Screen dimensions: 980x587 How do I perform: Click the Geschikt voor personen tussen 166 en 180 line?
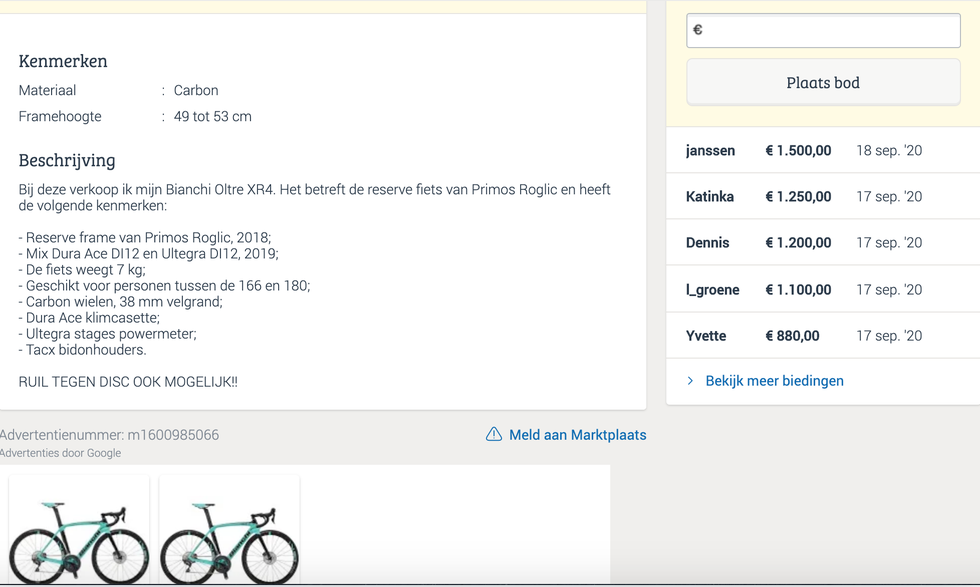point(164,286)
